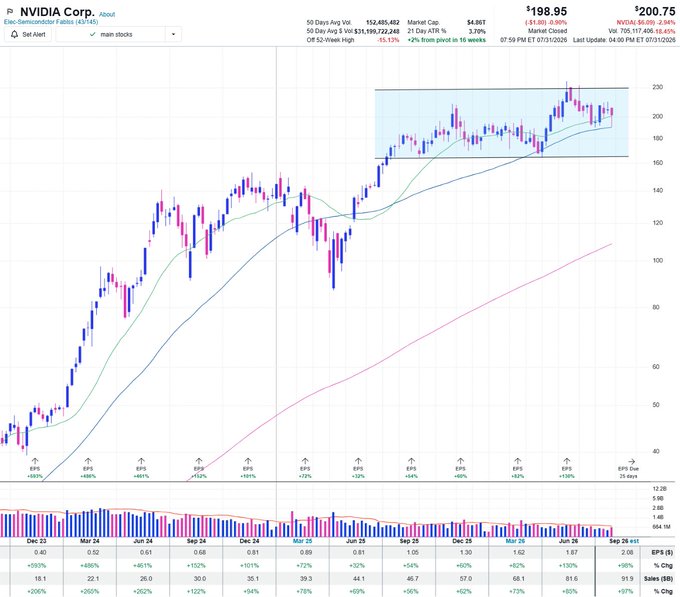Select the Jun 26 quarter label
This screenshot has width=680, height=597.
pyautogui.click(x=568, y=541)
